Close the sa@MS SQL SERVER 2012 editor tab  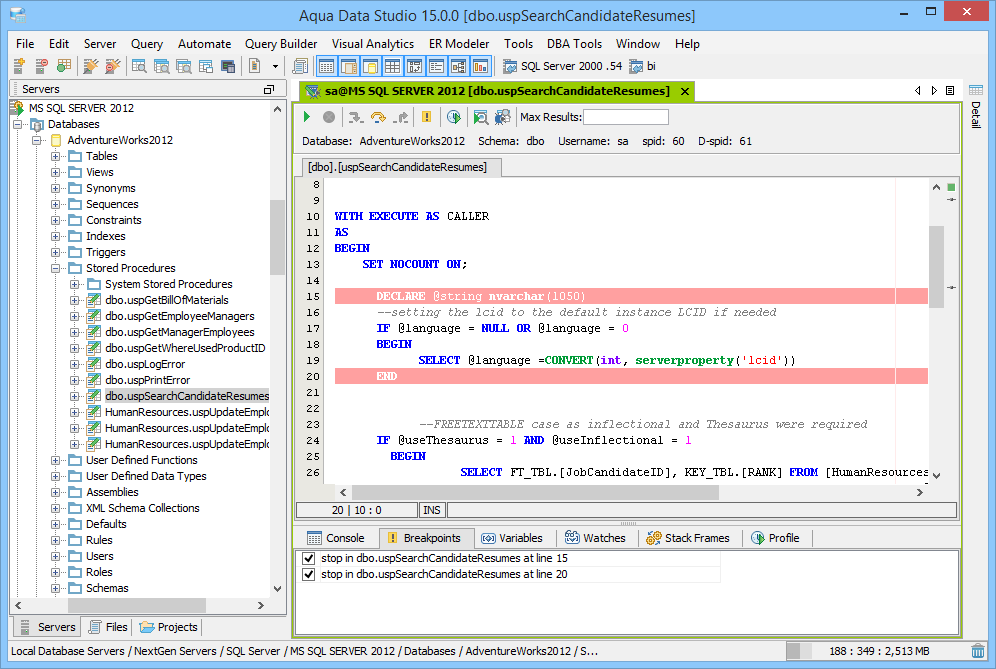click(685, 91)
